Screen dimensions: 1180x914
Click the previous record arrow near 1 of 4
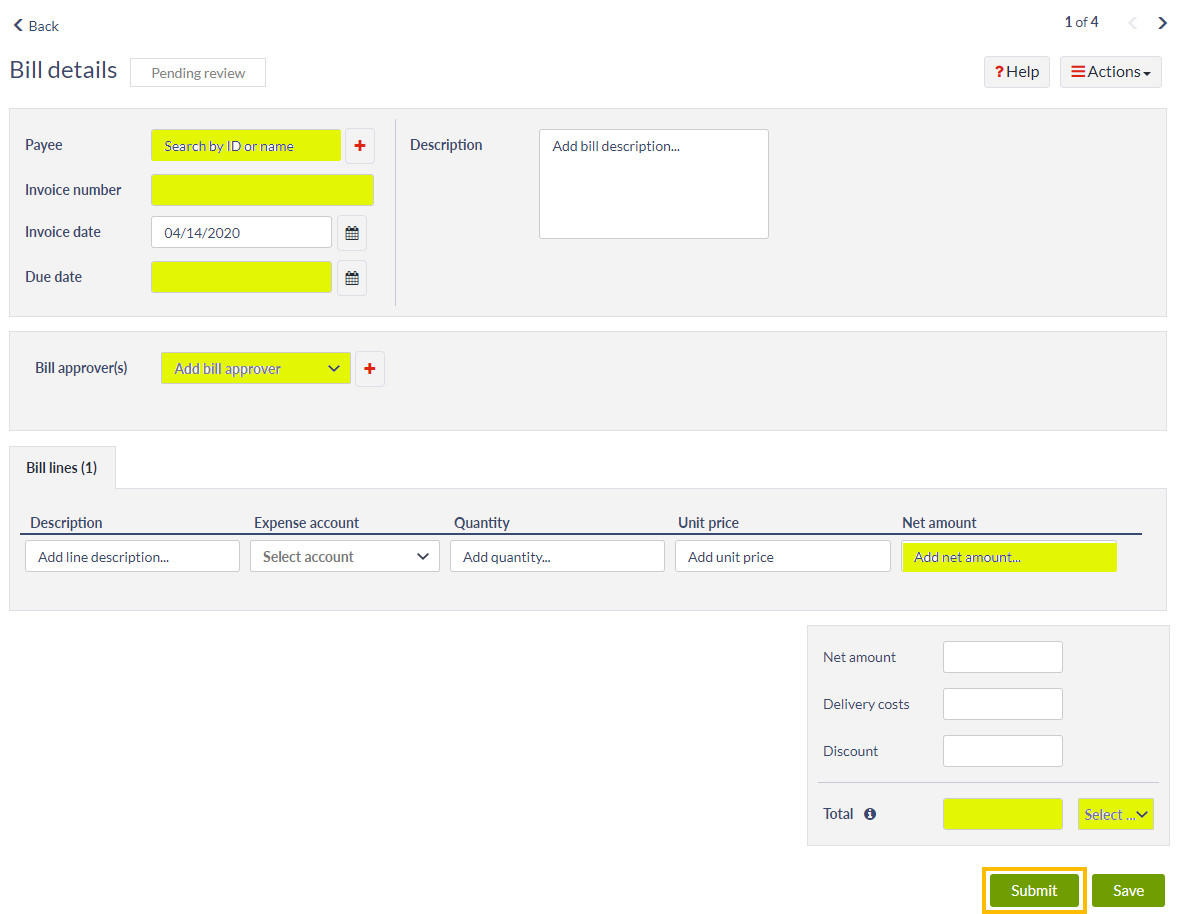tap(1132, 21)
